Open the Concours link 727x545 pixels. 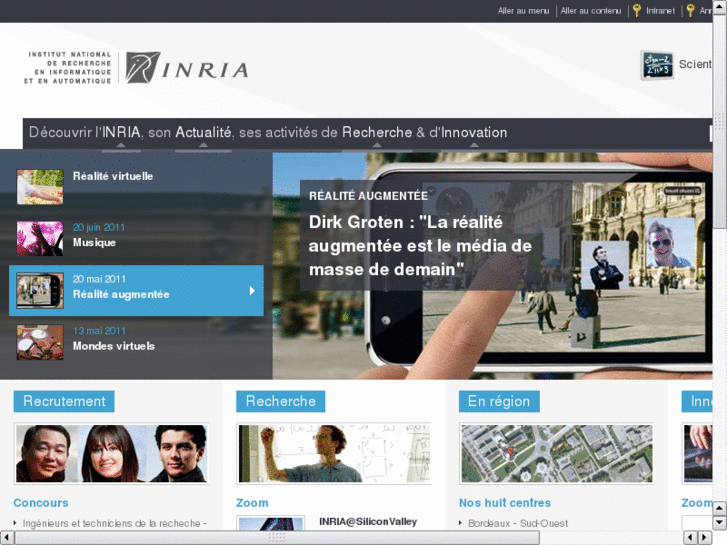(x=41, y=503)
